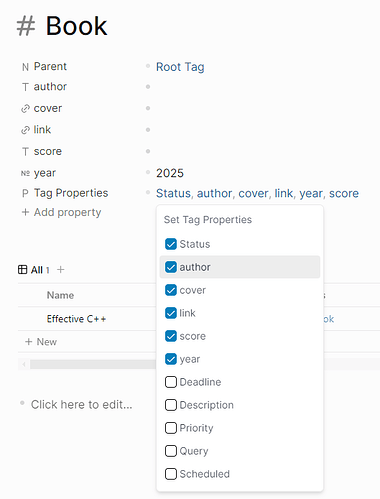Click the link icon next to cover
380x499 pixels.
[x=25, y=109]
